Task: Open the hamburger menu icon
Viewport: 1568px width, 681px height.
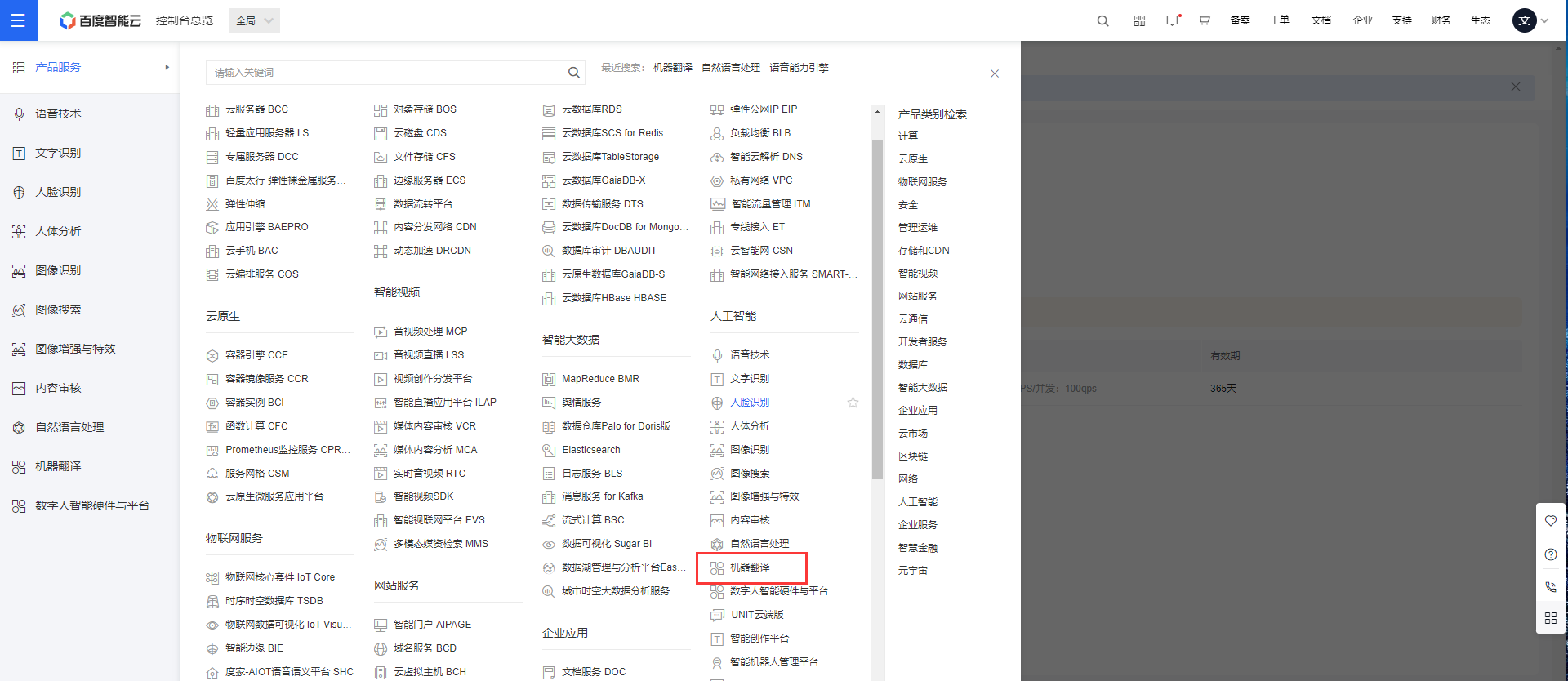Action: [18, 20]
